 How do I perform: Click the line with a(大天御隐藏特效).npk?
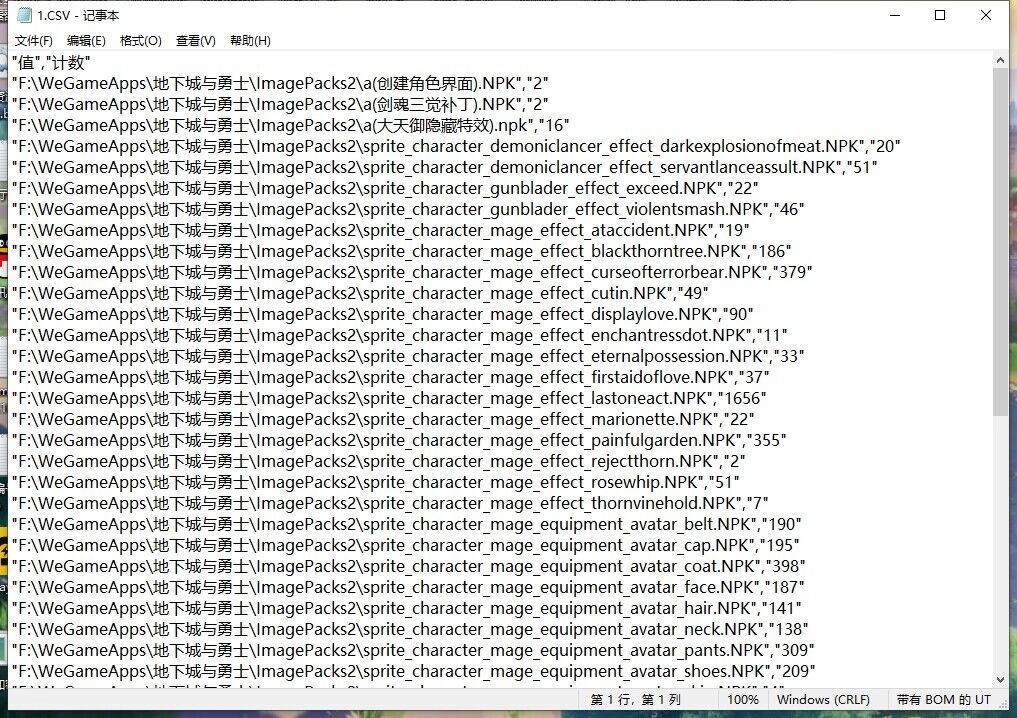pos(291,125)
